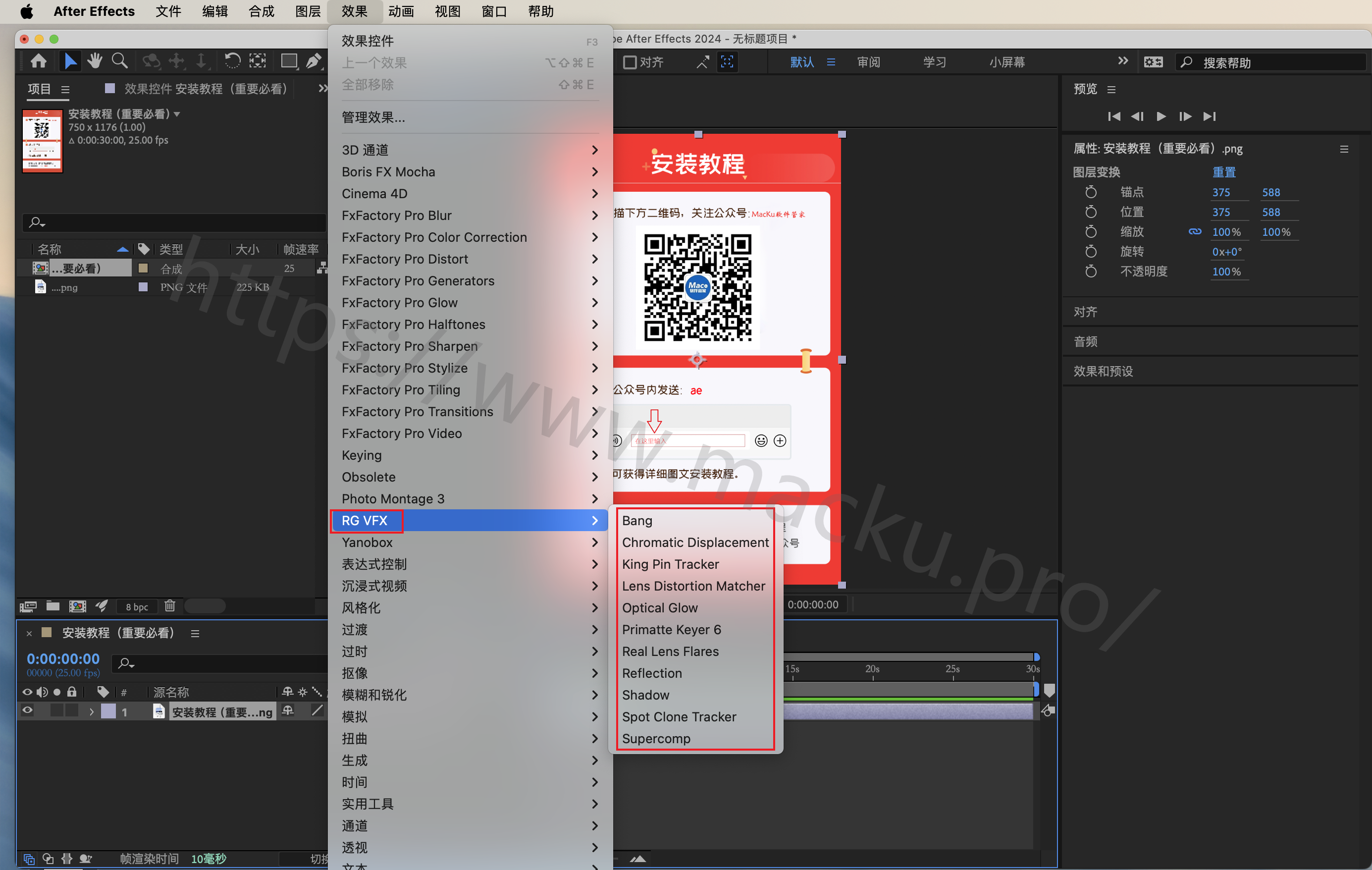1372x870 pixels.
Task: Toggle the shy switch on layer 1
Action: pyautogui.click(x=287, y=710)
